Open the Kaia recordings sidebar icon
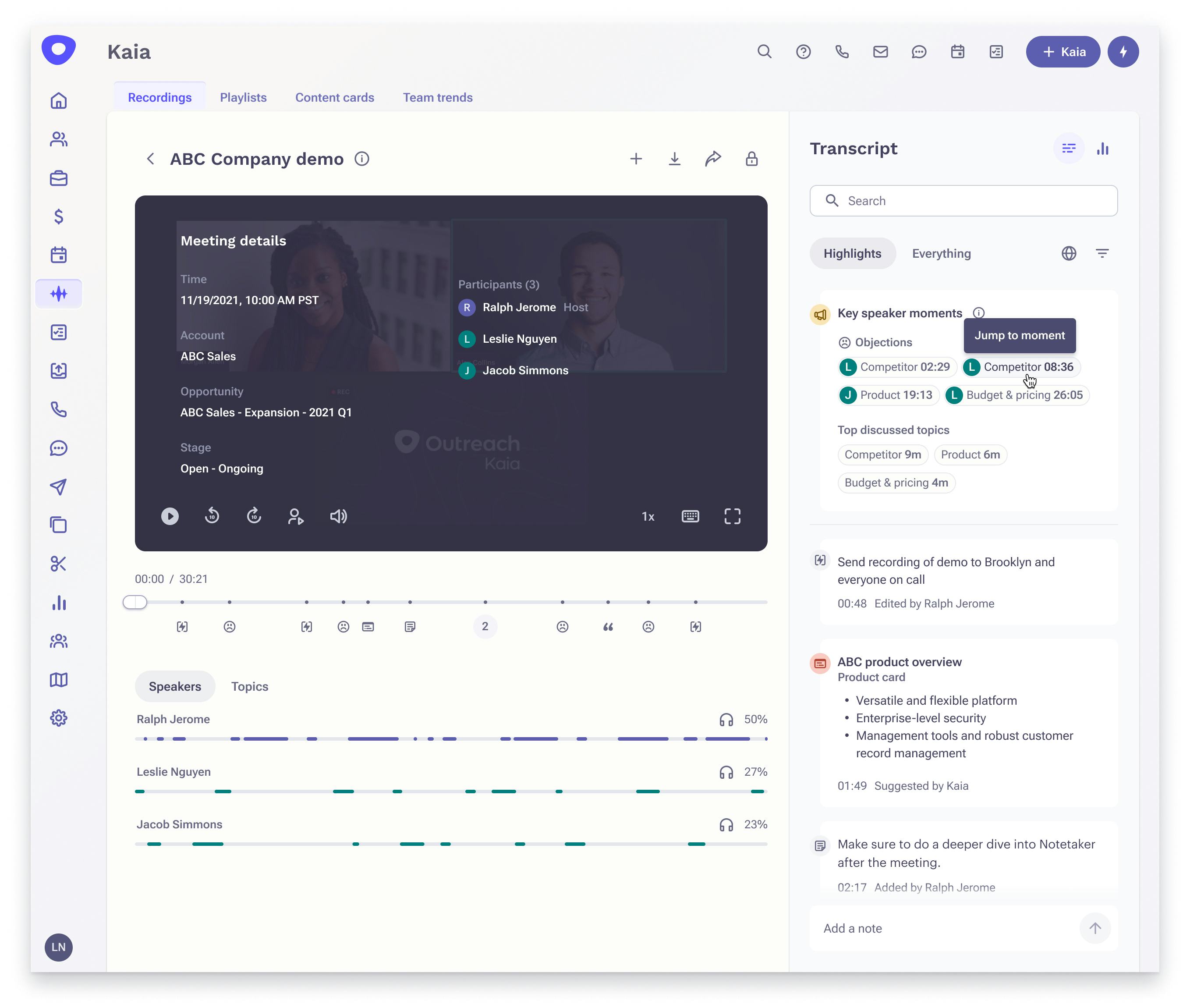The image size is (1190, 1008). pos(59,294)
